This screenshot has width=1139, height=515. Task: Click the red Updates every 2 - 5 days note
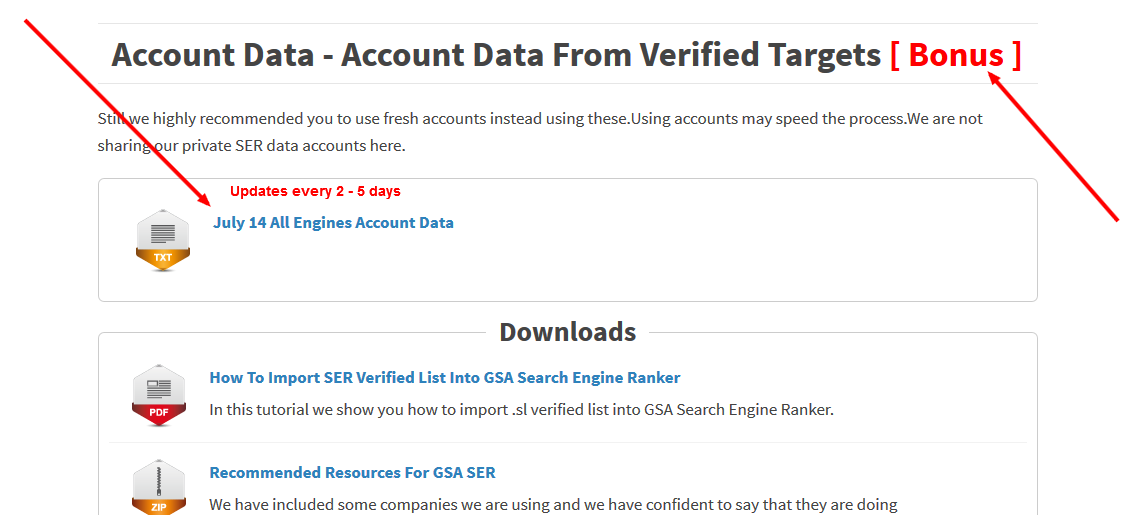pos(315,192)
